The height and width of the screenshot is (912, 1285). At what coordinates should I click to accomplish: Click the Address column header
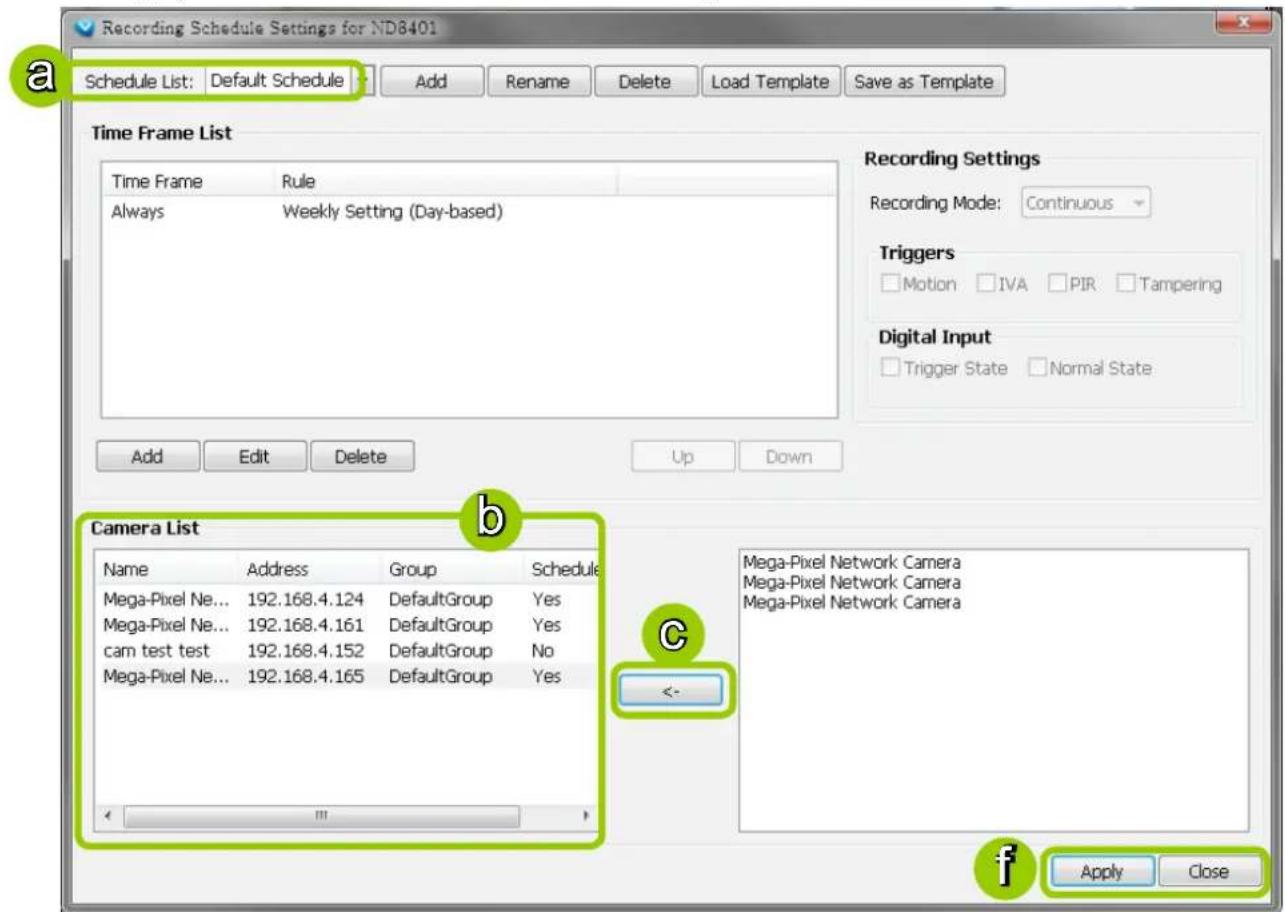pyautogui.click(x=309, y=569)
